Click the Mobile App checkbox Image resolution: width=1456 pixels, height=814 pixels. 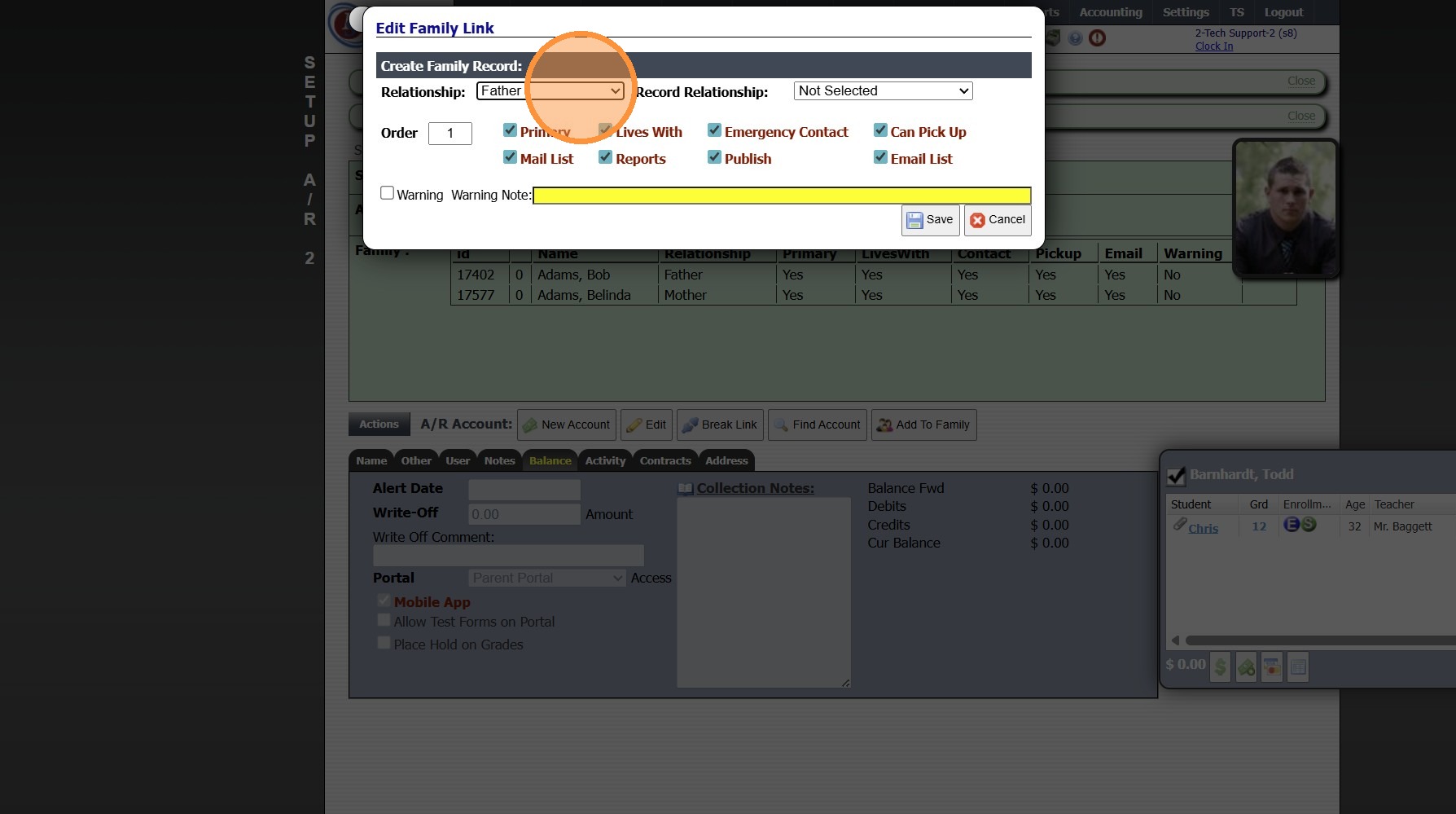(384, 601)
